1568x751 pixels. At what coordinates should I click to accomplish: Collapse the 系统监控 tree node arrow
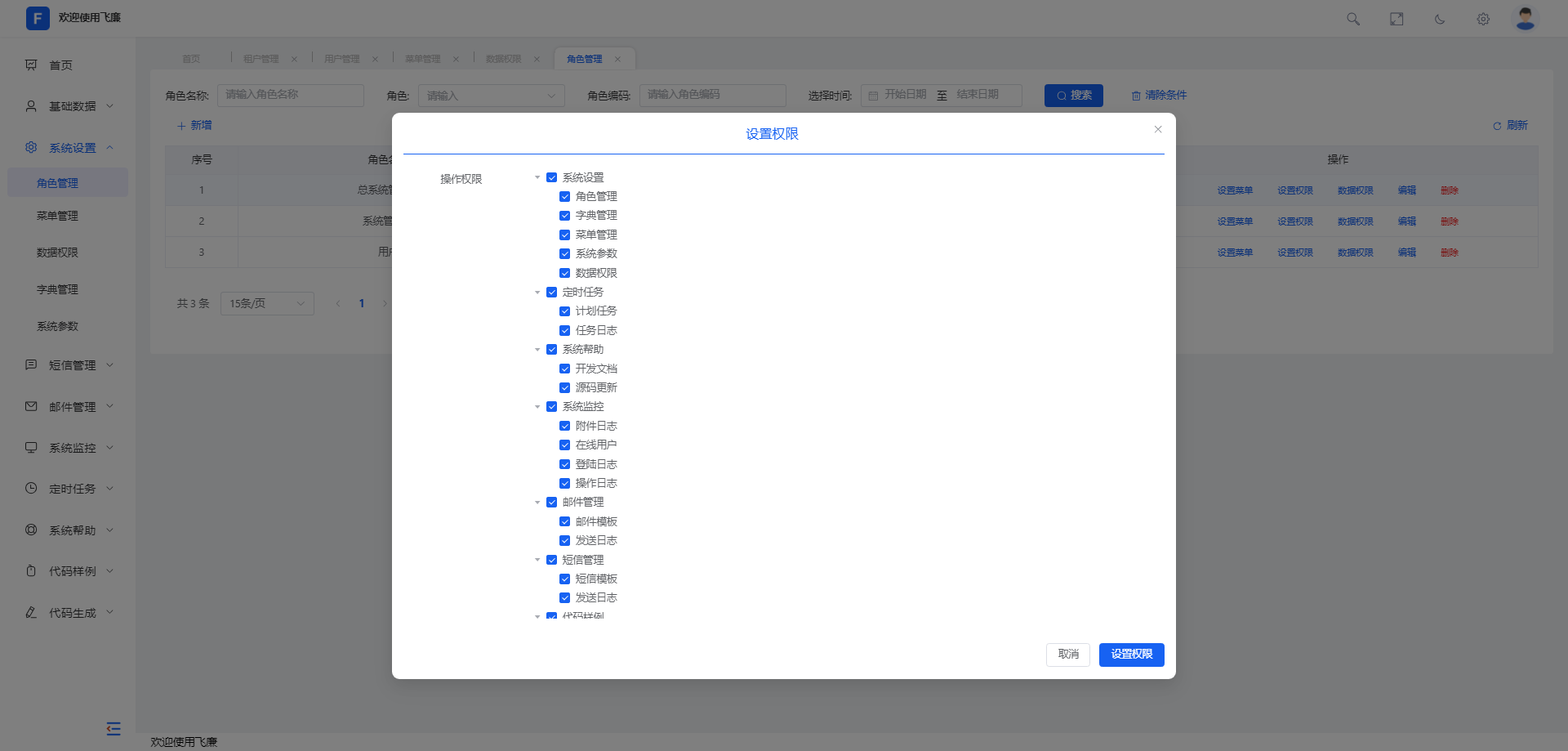[537, 407]
